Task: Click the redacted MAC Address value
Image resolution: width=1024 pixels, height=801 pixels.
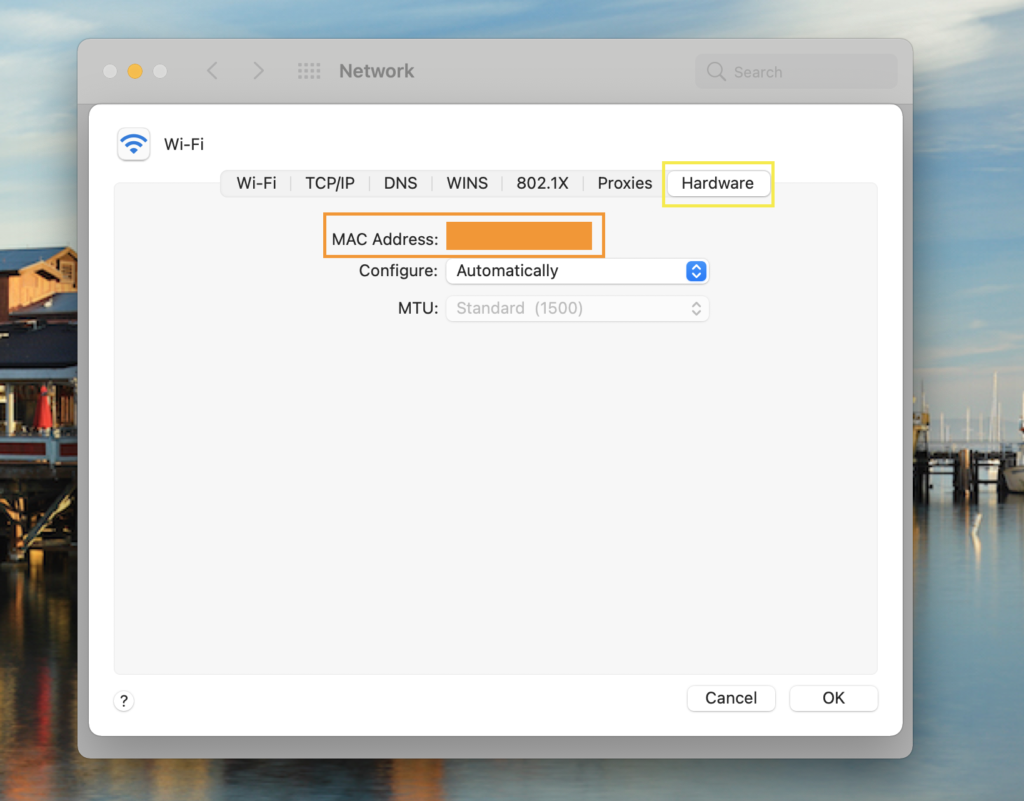Action: (519, 237)
